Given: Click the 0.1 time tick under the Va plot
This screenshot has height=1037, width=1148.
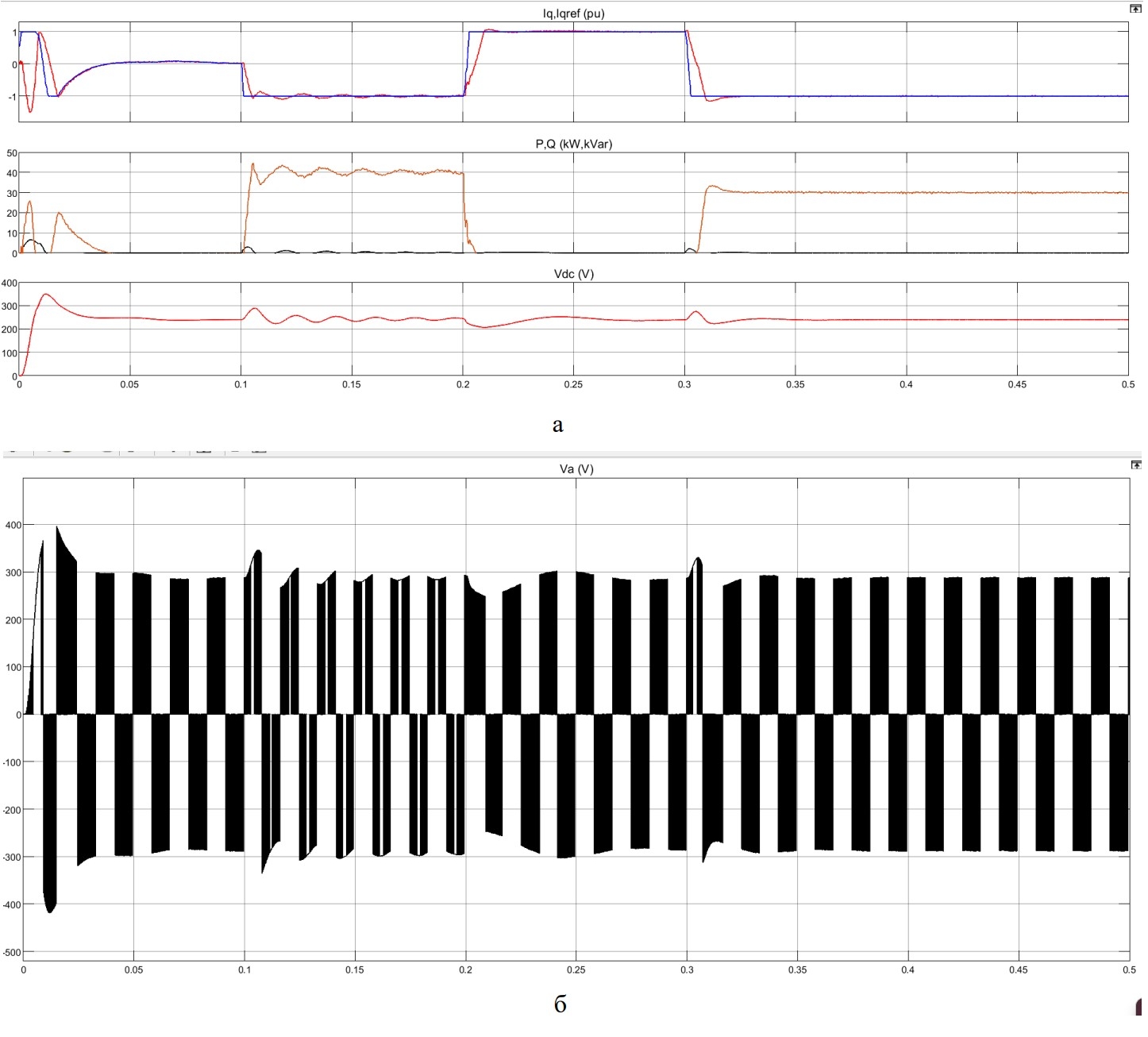Looking at the screenshot, I should [245, 970].
